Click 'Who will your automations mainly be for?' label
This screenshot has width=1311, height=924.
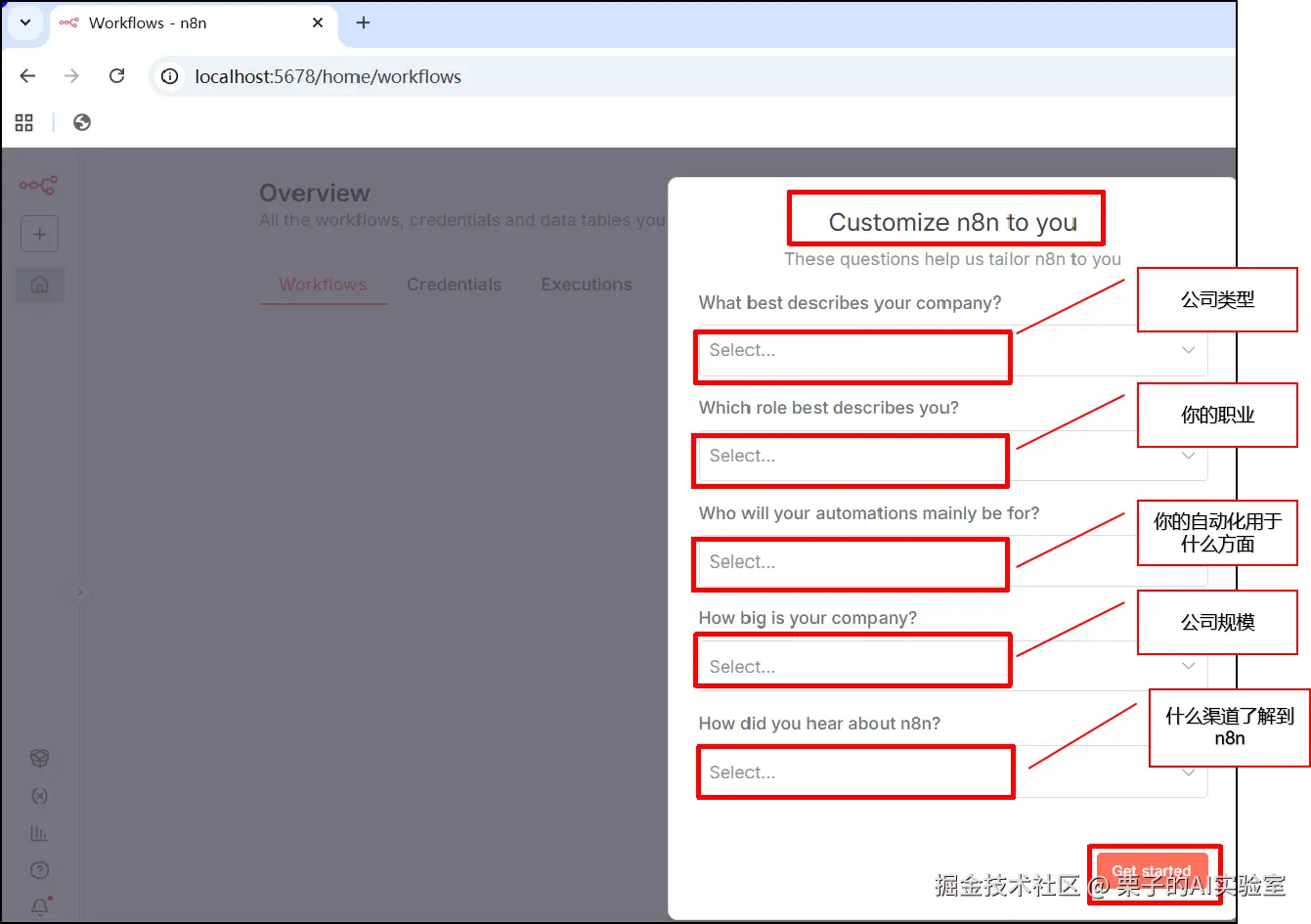(869, 513)
